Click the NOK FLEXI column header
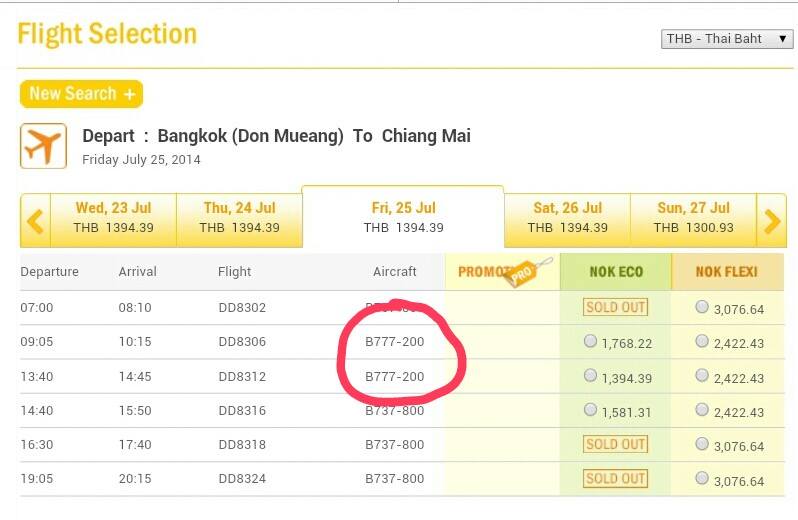 (727, 272)
